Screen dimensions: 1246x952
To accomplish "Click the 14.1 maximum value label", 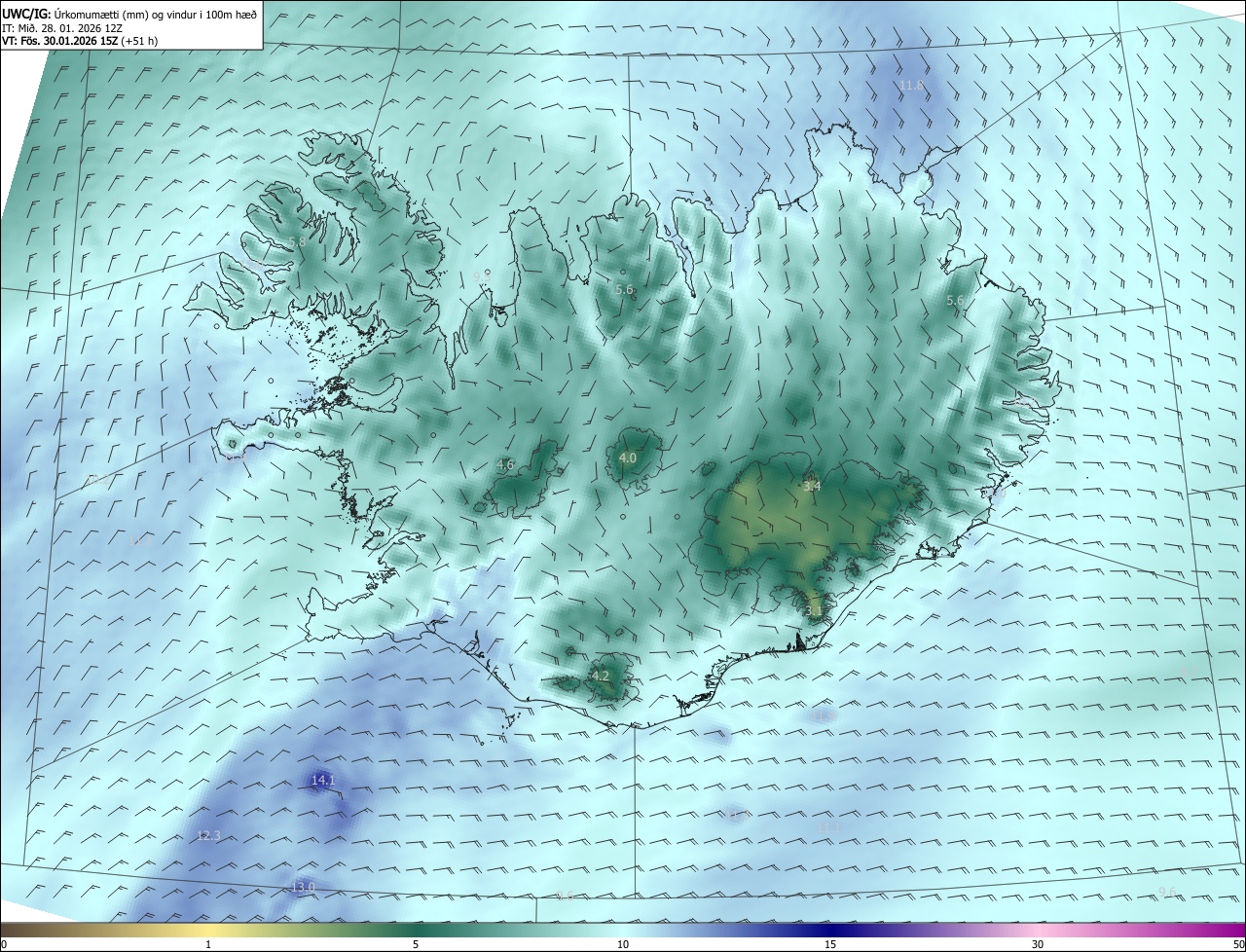I will [323, 780].
